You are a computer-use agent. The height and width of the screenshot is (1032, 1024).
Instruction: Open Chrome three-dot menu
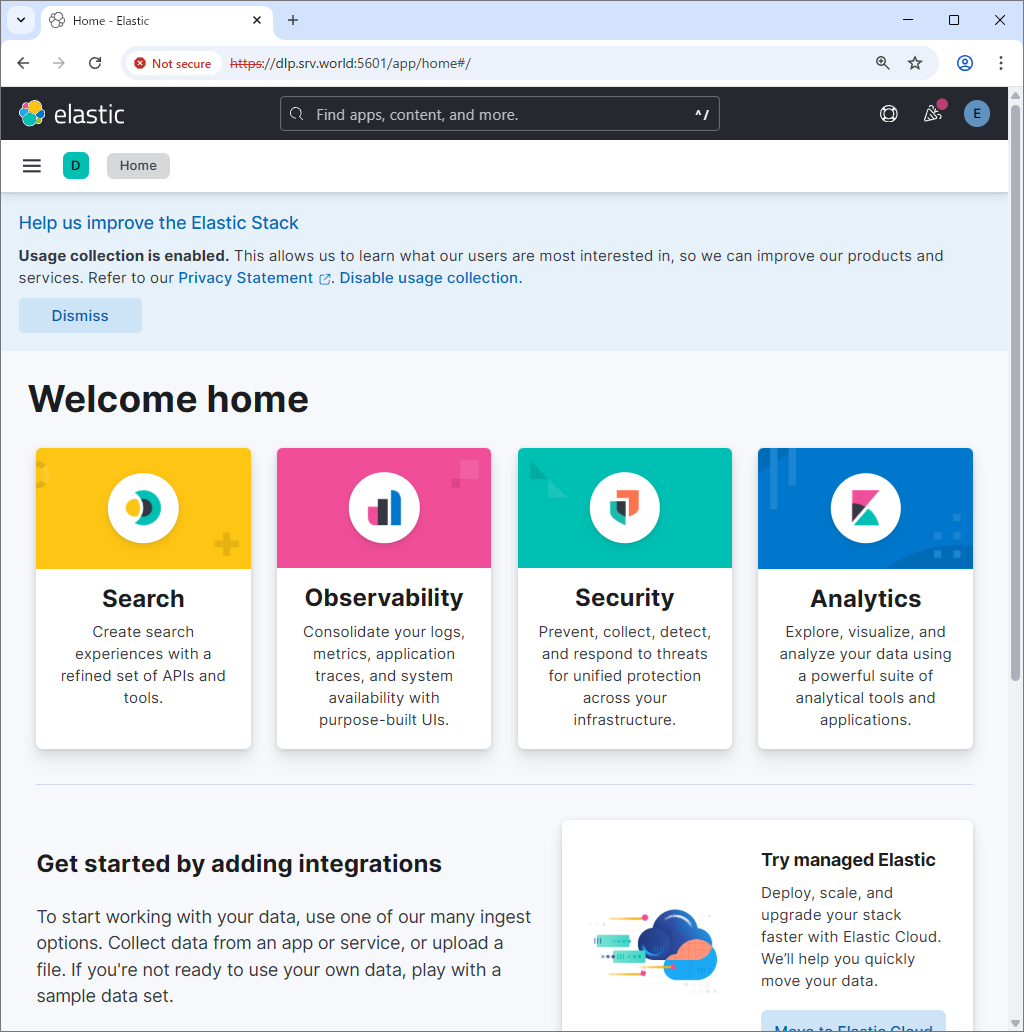coord(1001,63)
